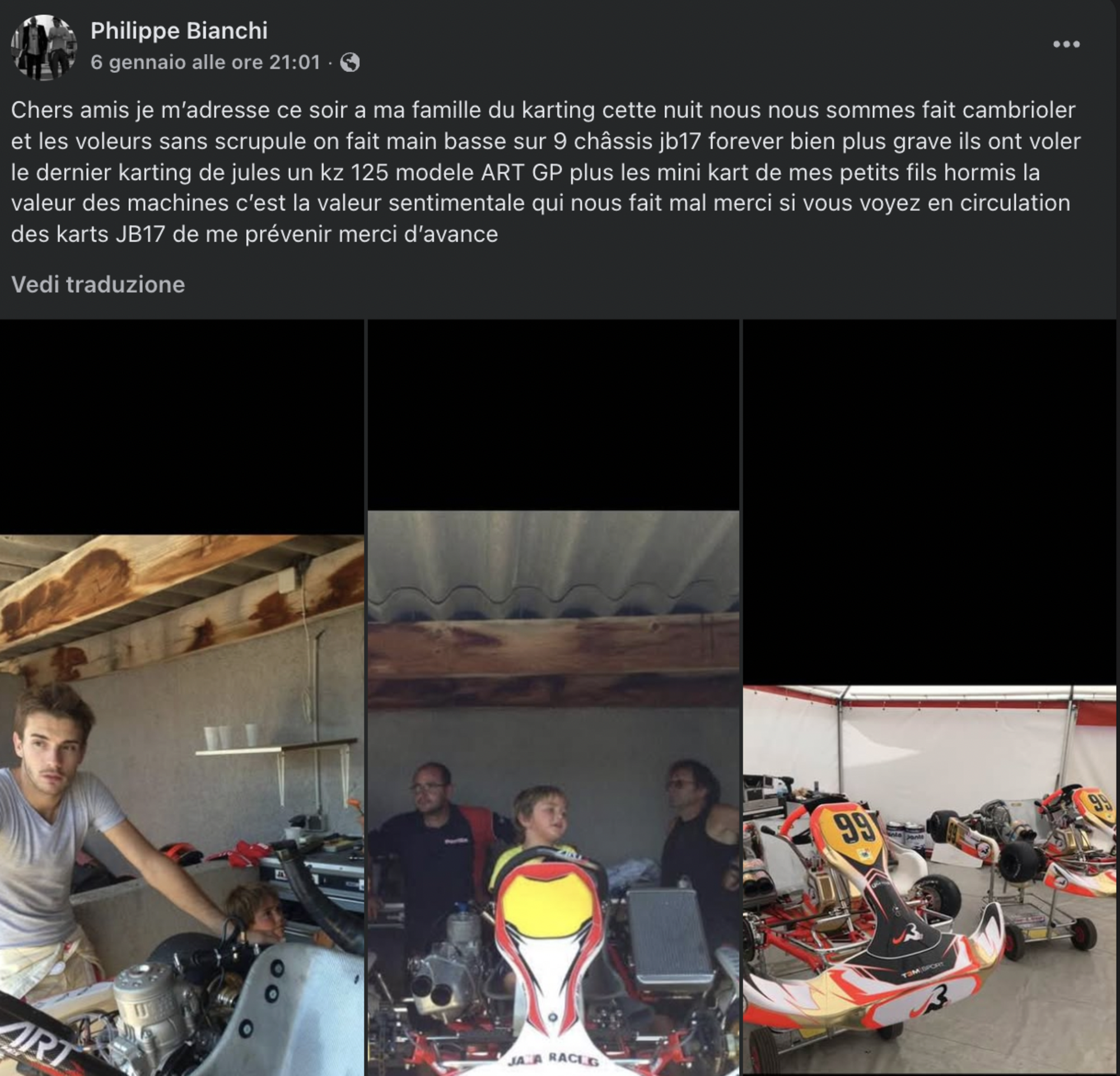Image resolution: width=1120 pixels, height=1076 pixels.
Task: Open the post timestamp 6 gennaio alle ore 21:01
Action: (205, 62)
